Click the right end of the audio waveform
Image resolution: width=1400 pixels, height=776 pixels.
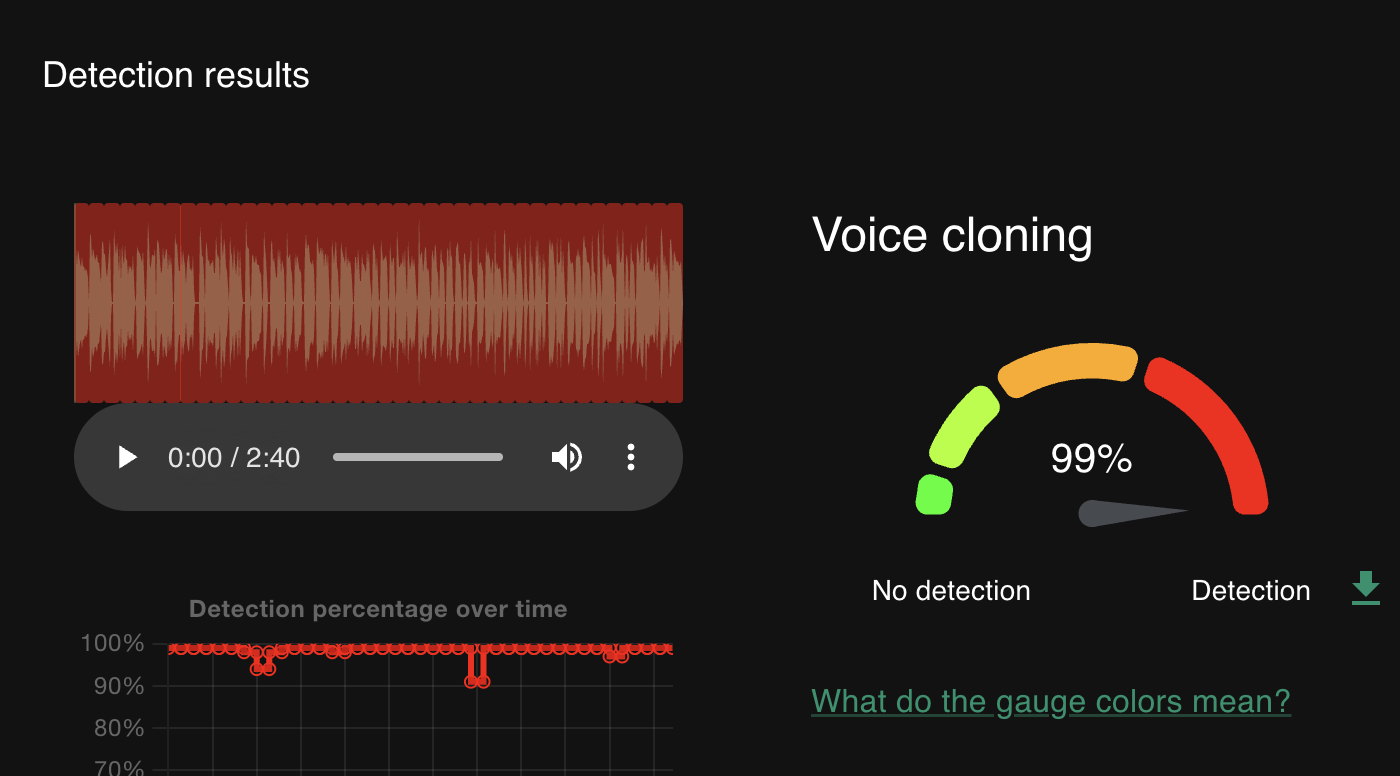click(677, 302)
